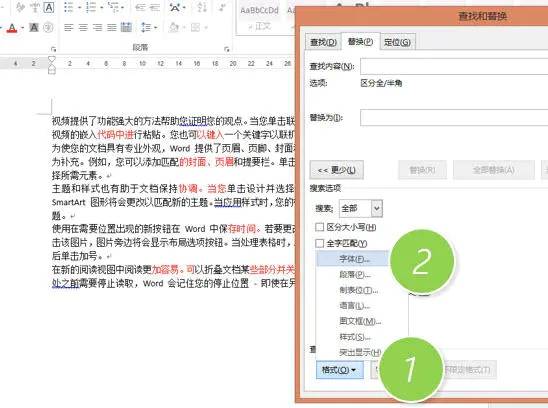
Task: Open the numbering dropdown arrow
Action: [x=101, y=7]
